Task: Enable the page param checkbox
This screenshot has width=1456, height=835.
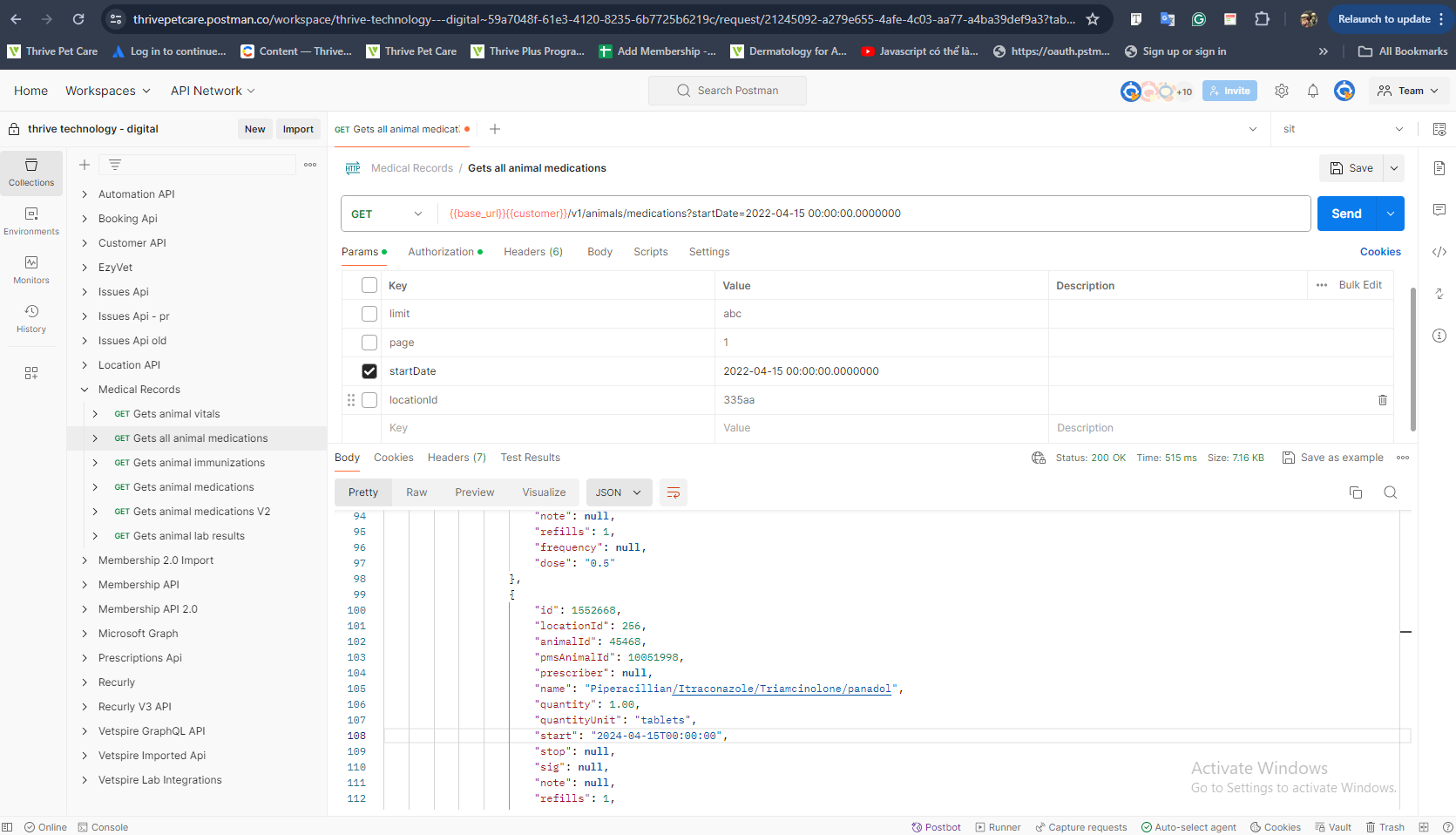Action: (369, 343)
